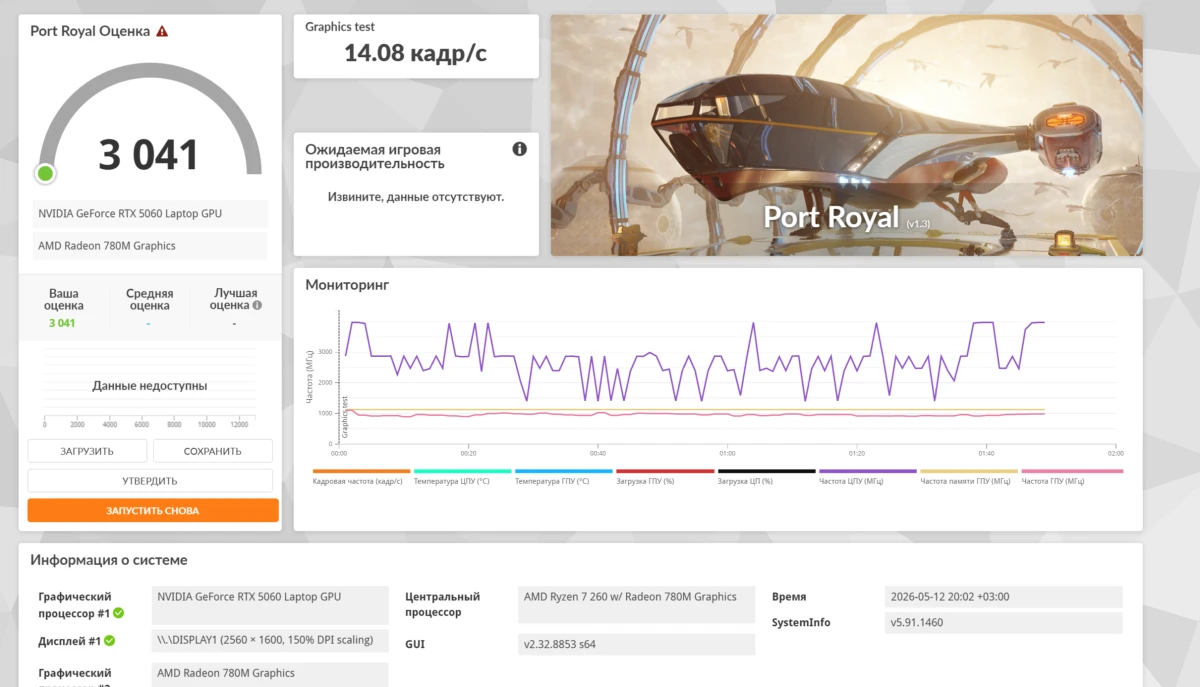The height and width of the screenshot is (687, 1200).
Task: Toggle Частота ГПУ (МГц) legend item
Action: [1072, 477]
